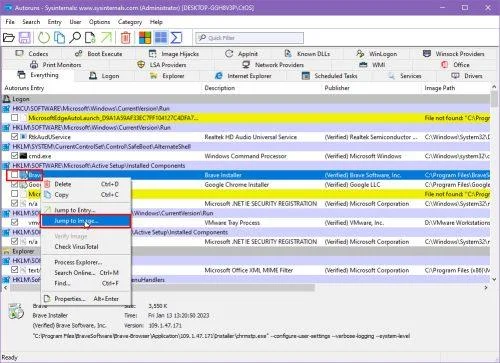Choose Check VirusTotal in the context menu
500x363 pixels.
[86, 247]
